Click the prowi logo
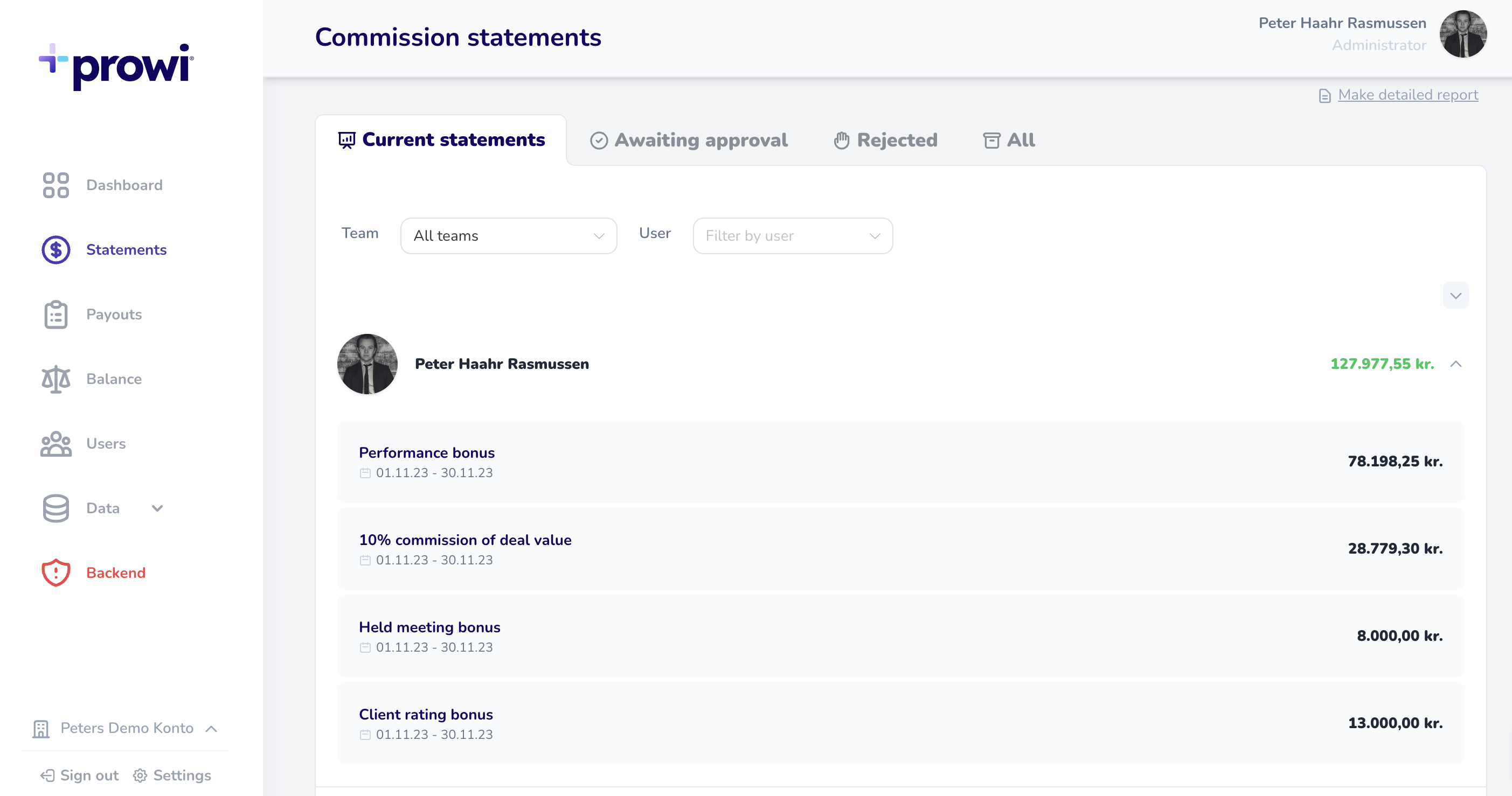Screen dimensions: 1512x796 (x=116, y=66)
